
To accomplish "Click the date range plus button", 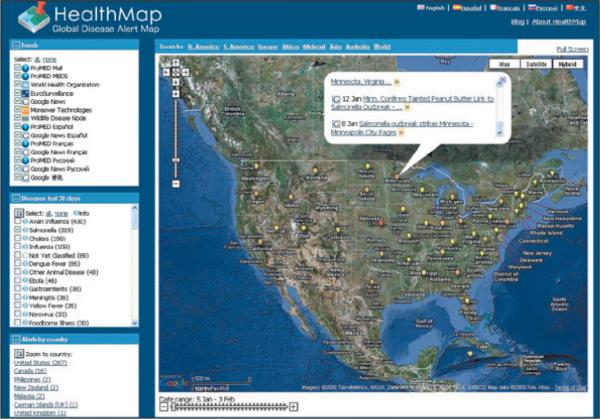I will click(293, 406).
